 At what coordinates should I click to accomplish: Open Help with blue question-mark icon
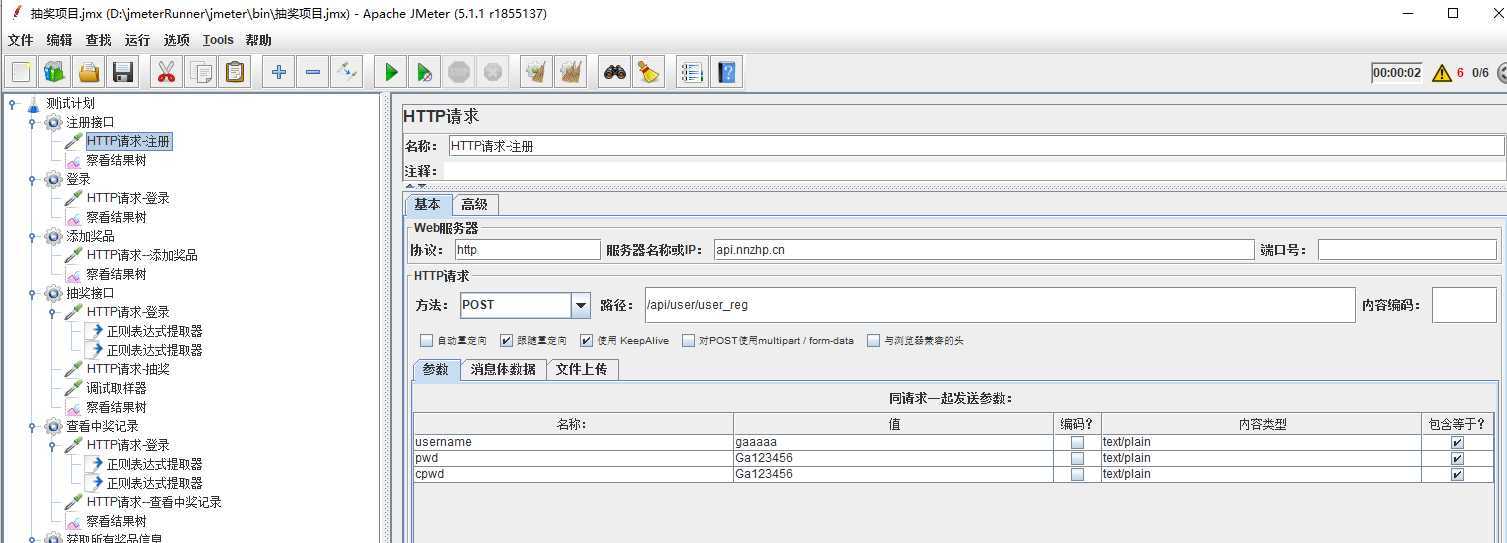[x=726, y=72]
